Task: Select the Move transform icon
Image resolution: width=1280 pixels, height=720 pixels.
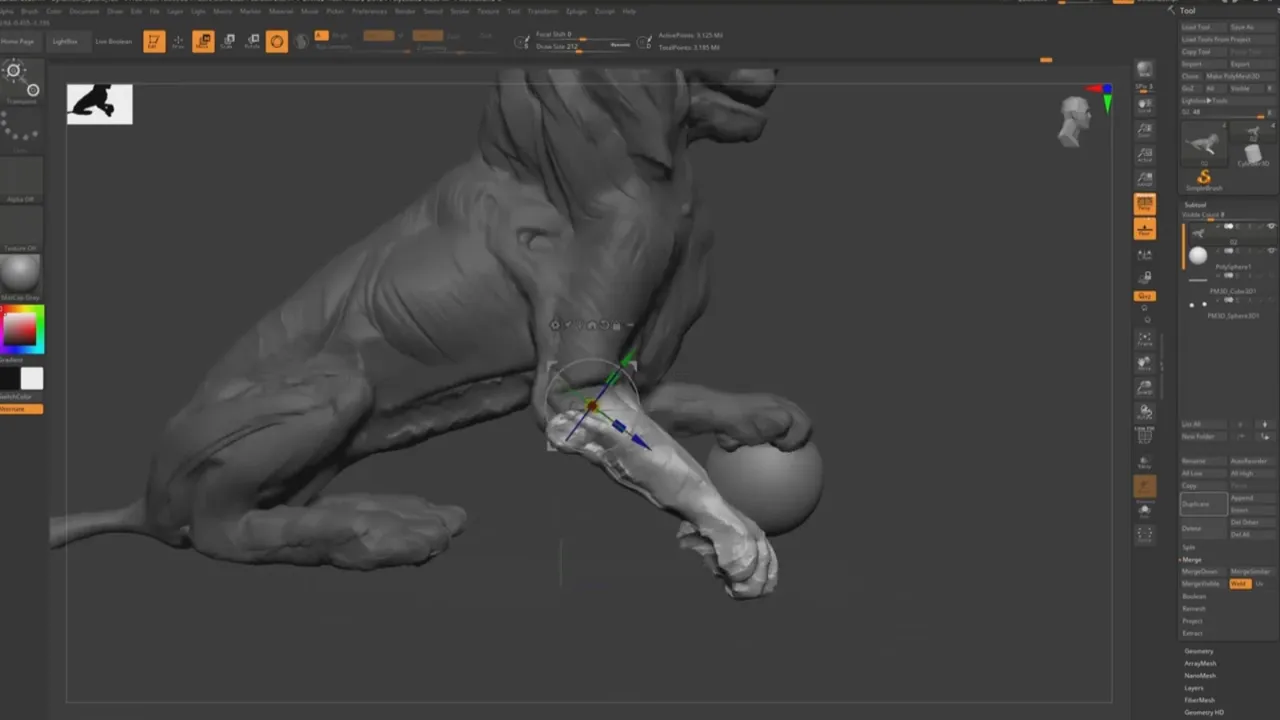Action: tap(203, 41)
